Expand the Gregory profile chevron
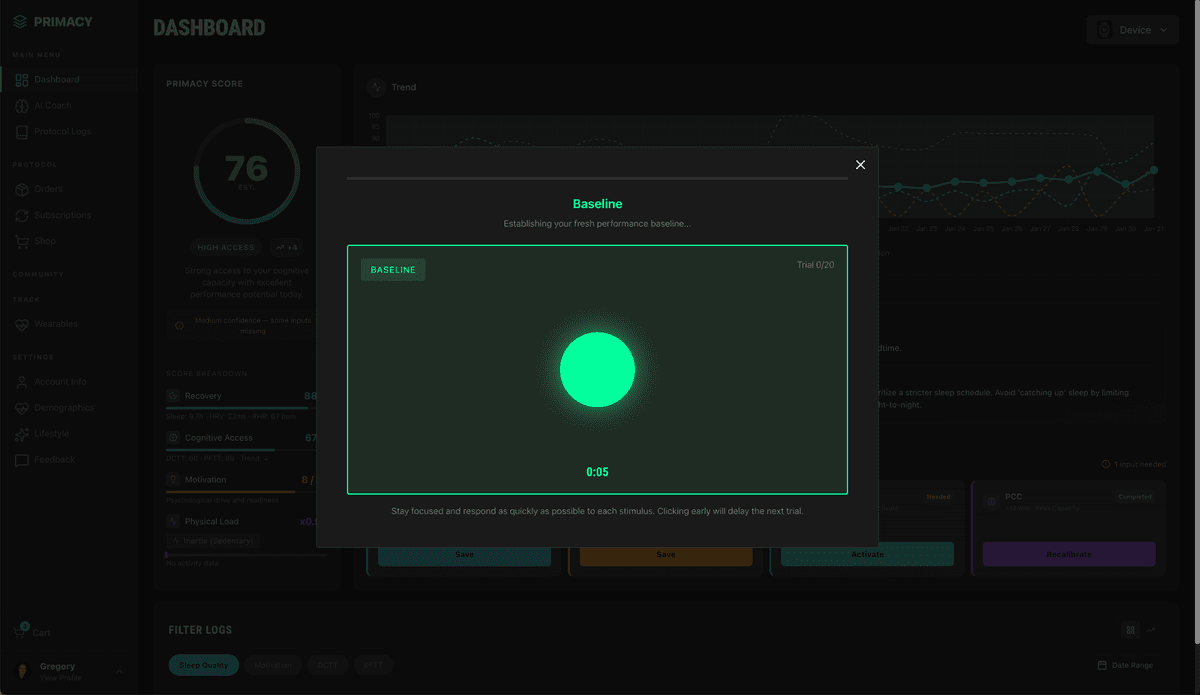1200x695 pixels. tap(120, 671)
